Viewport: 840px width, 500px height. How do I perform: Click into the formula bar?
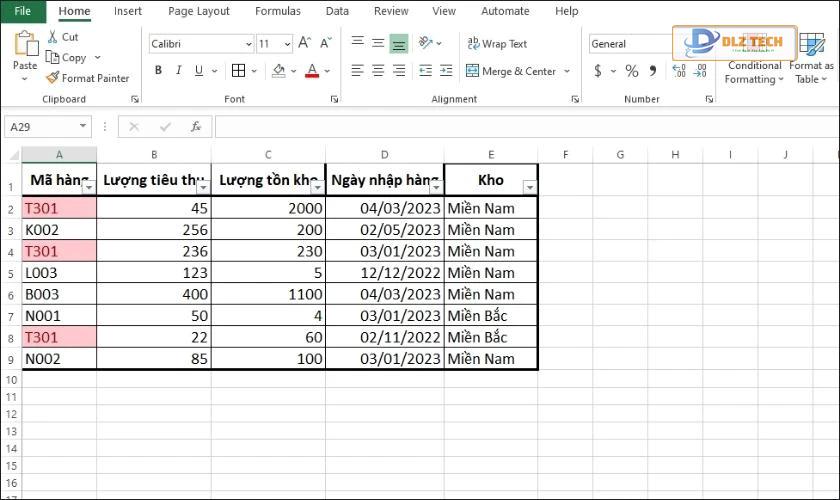[x=525, y=127]
